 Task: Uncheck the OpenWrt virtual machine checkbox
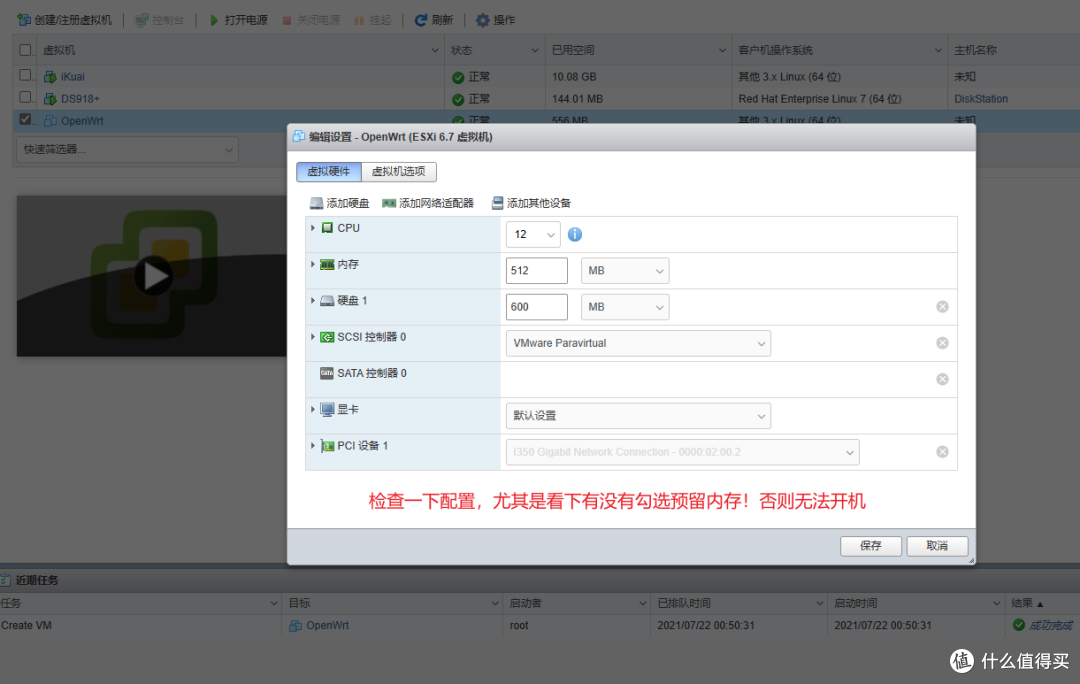click(25, 120)
